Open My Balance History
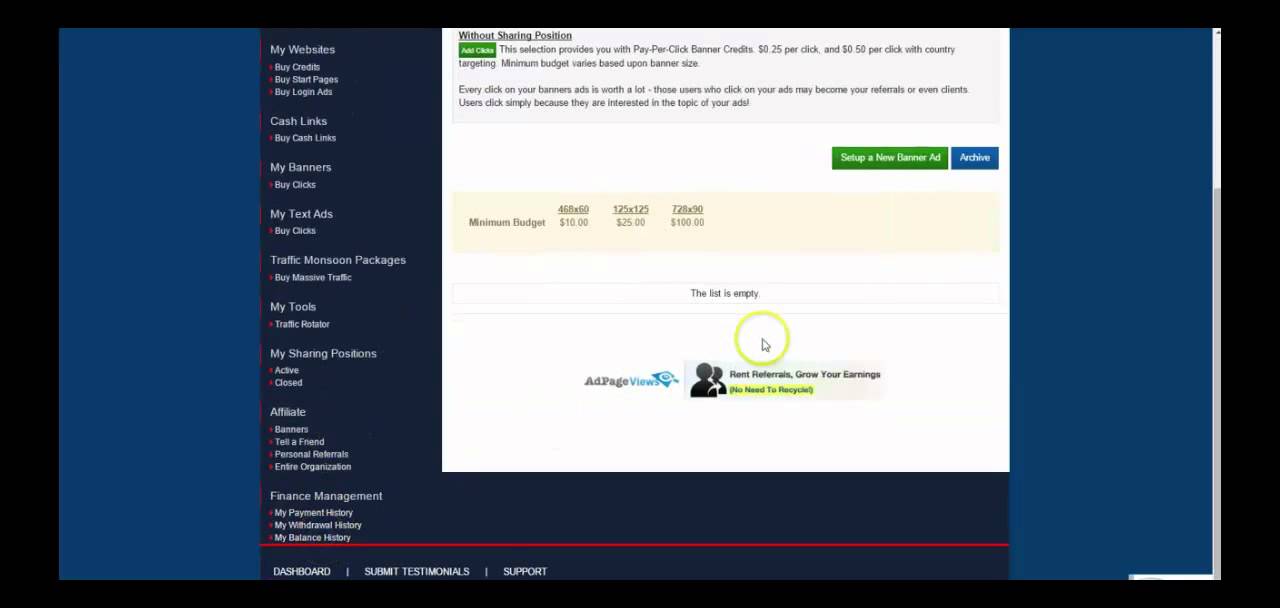This screenshot has height=608, width=1280. tap(312, 537)
